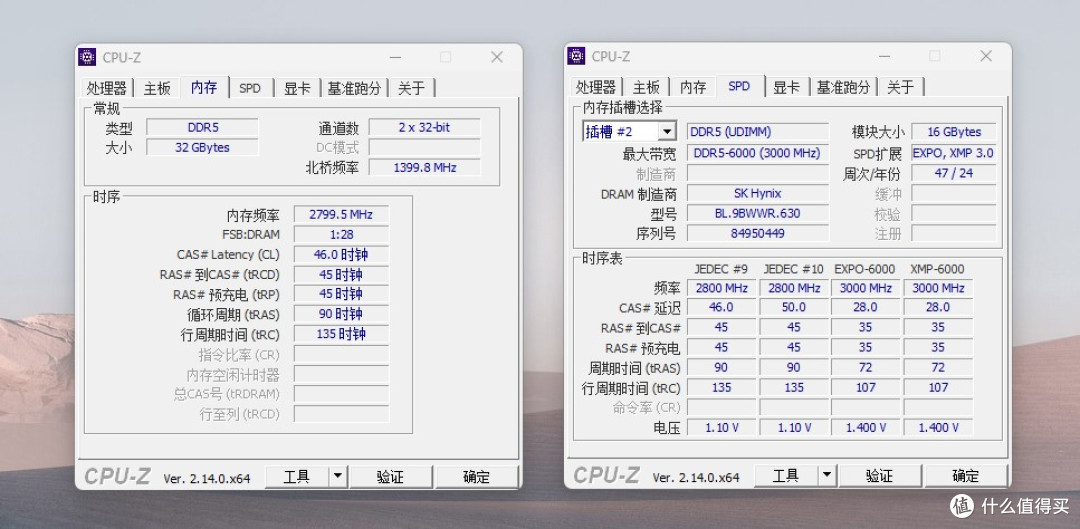This screenshot has height=529, width=1080.
Task: Click the 45 时钟 tRP value
Action: pos(341,294)
